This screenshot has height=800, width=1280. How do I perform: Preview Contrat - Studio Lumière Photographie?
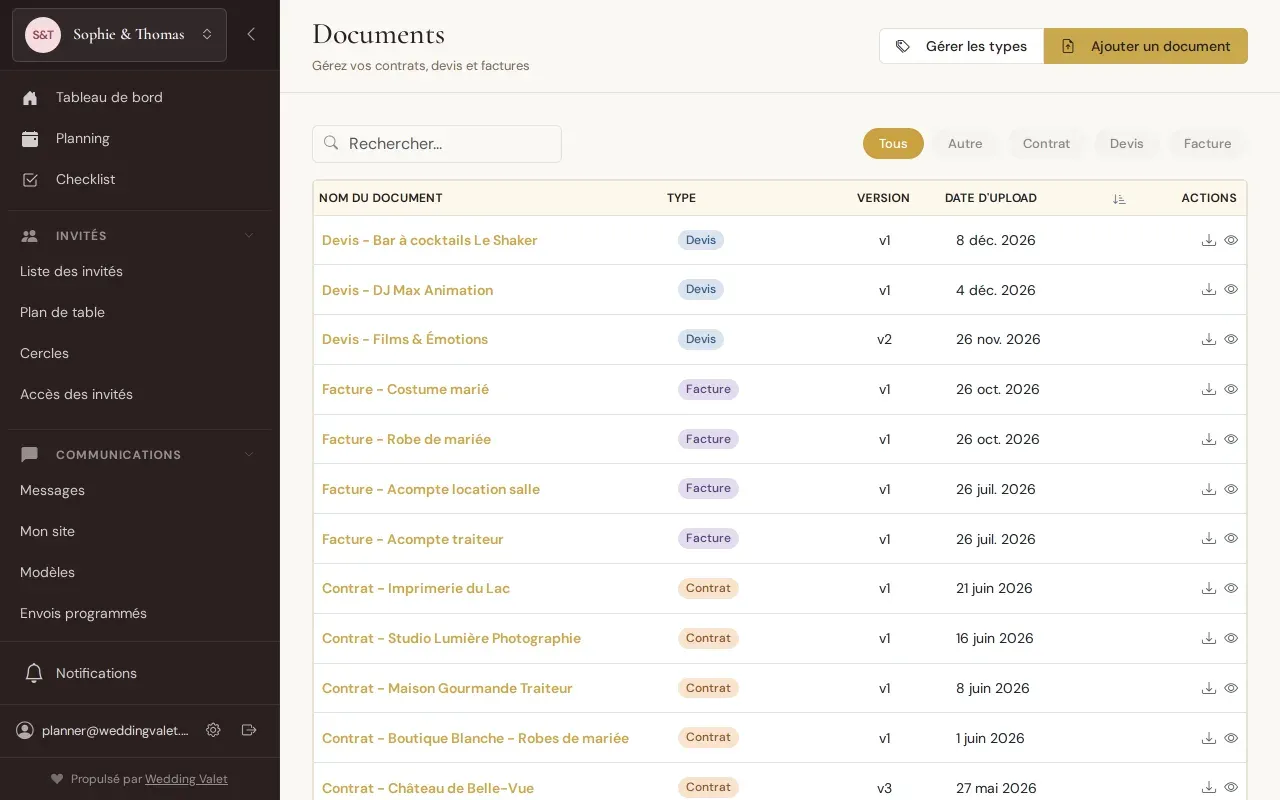coord(1231,638)
